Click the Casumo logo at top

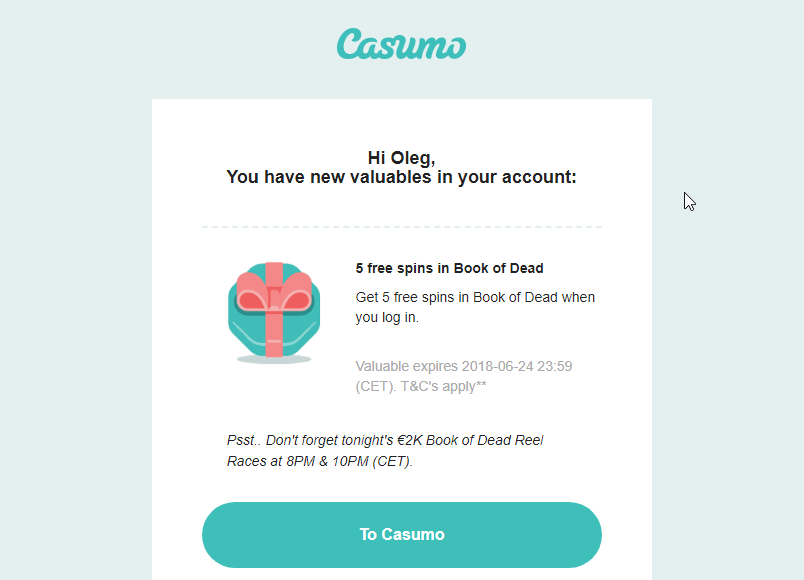click(401, 44)
